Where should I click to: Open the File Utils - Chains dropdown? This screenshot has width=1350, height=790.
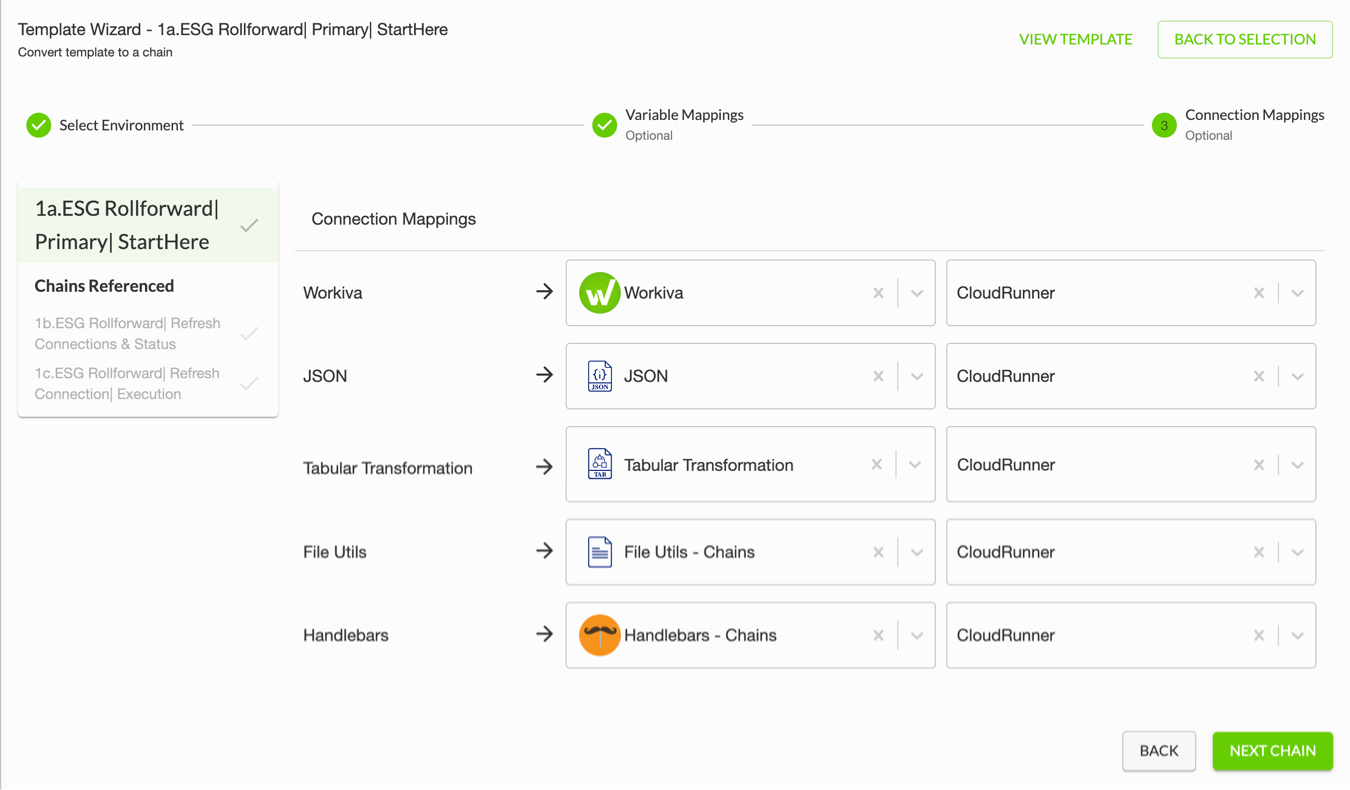click(x=916, y=551)
